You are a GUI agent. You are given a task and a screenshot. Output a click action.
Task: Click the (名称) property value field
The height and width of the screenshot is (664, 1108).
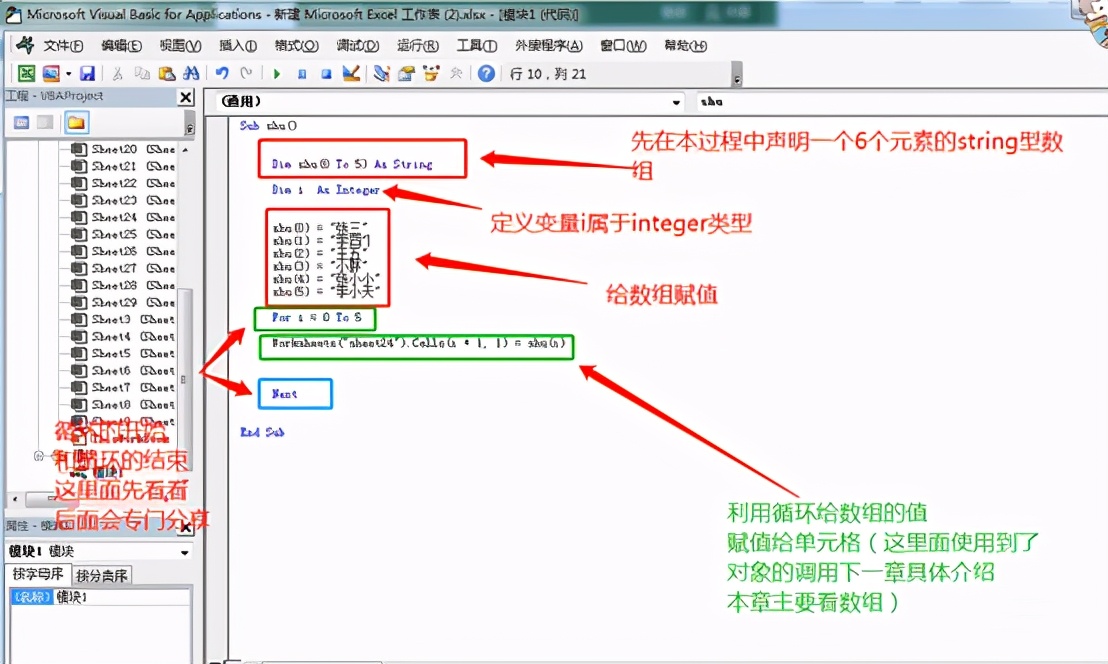click(x=122, y=597)
